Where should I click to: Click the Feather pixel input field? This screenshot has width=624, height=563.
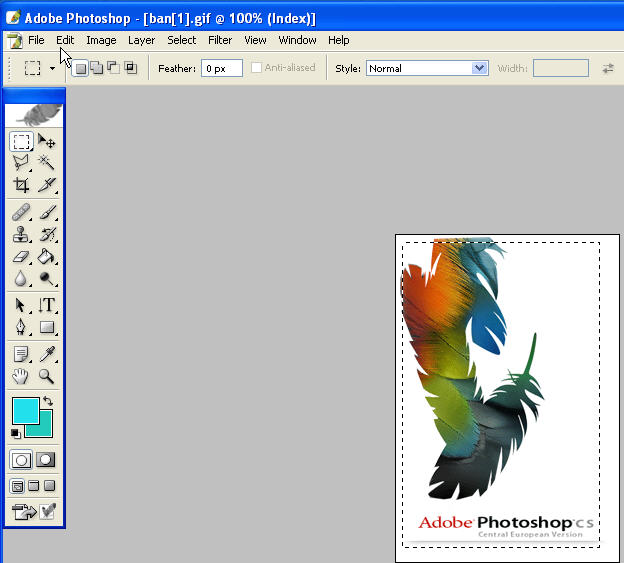point(221,68)
